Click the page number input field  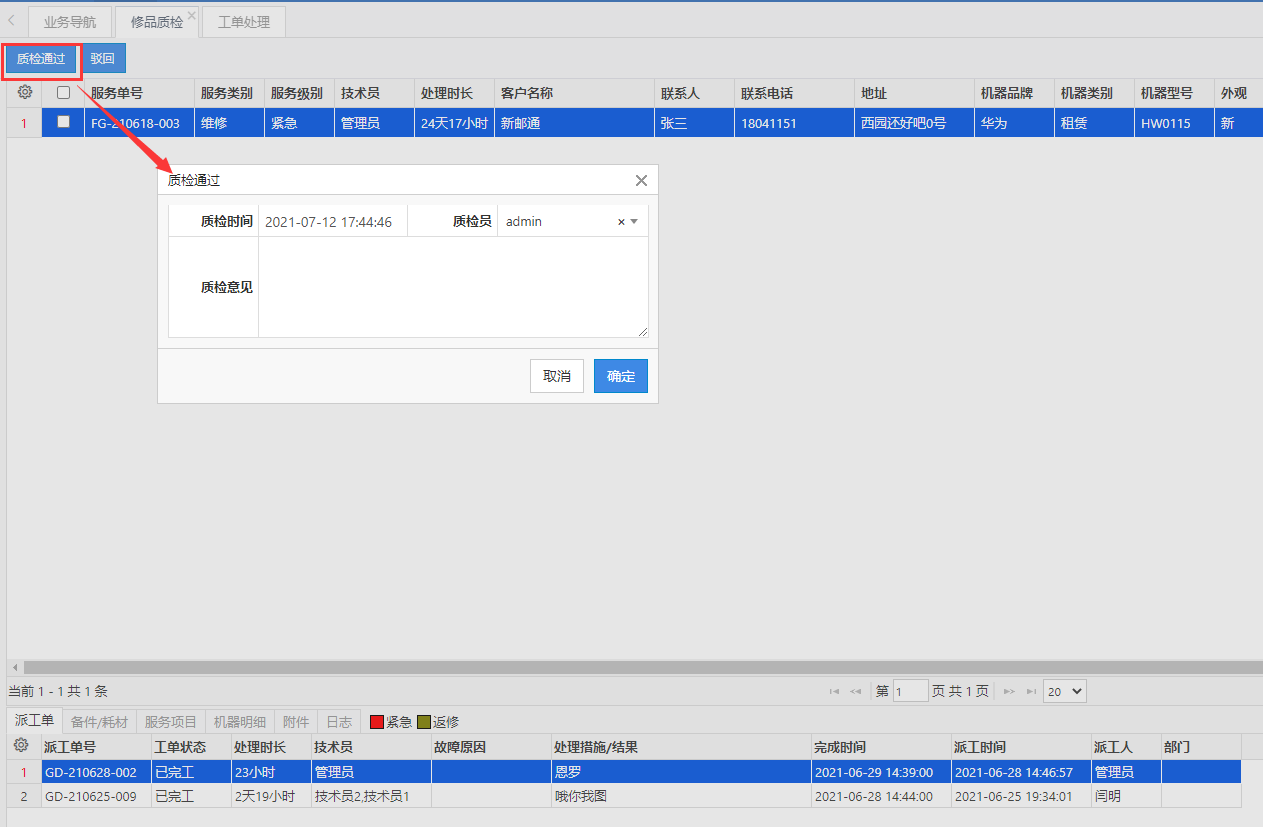point(911,691)
